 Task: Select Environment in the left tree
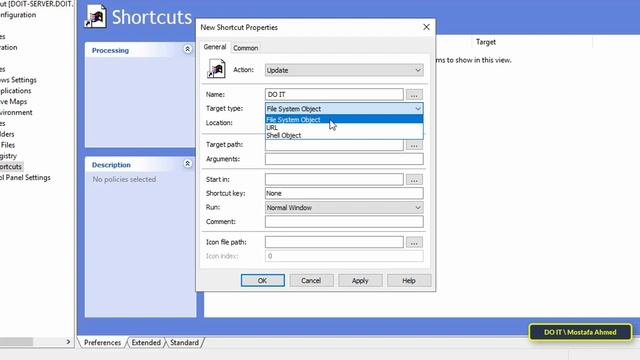(x=16, y=112)
